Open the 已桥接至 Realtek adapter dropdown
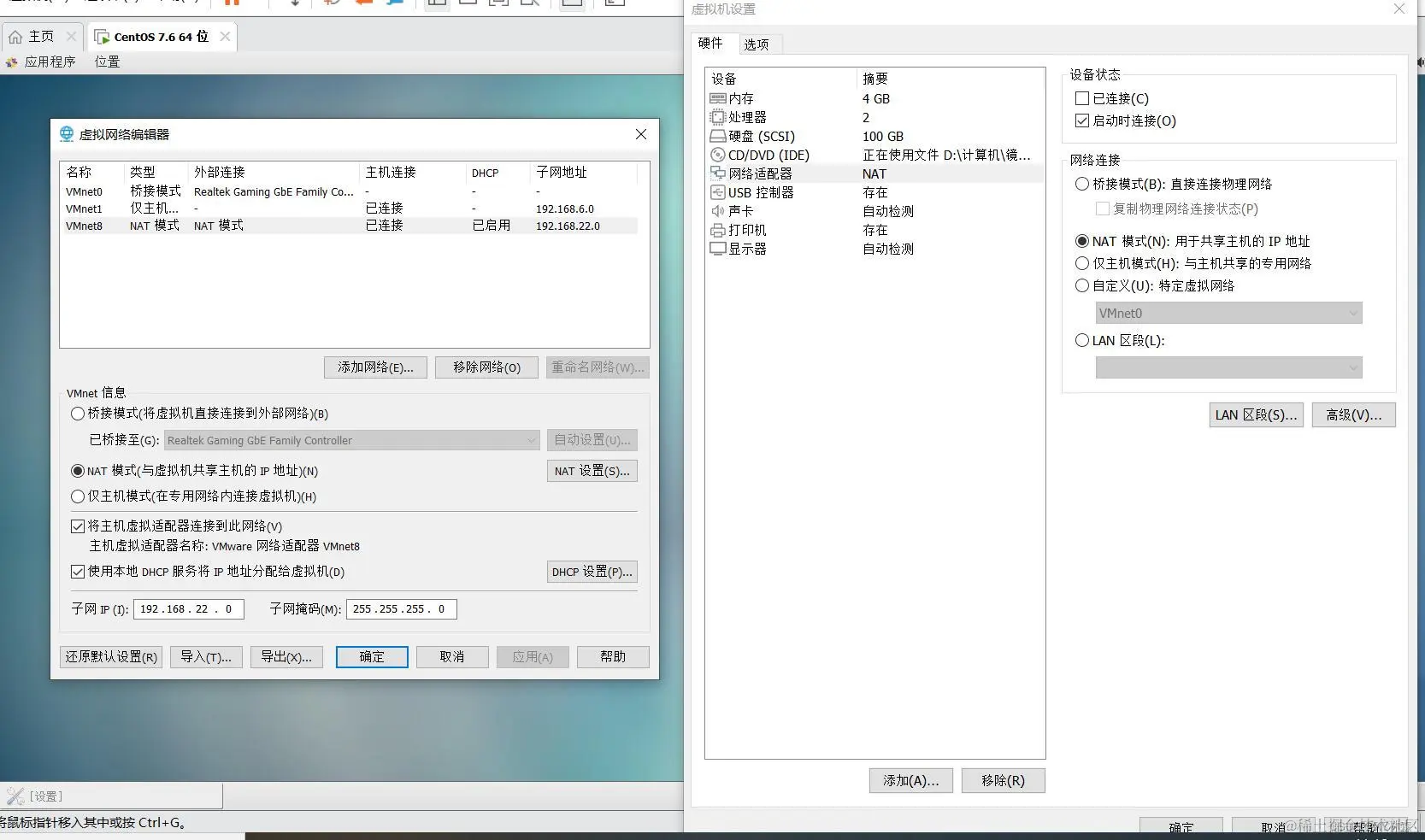Viewport: 1425px width, 840px height. point(351,440)
